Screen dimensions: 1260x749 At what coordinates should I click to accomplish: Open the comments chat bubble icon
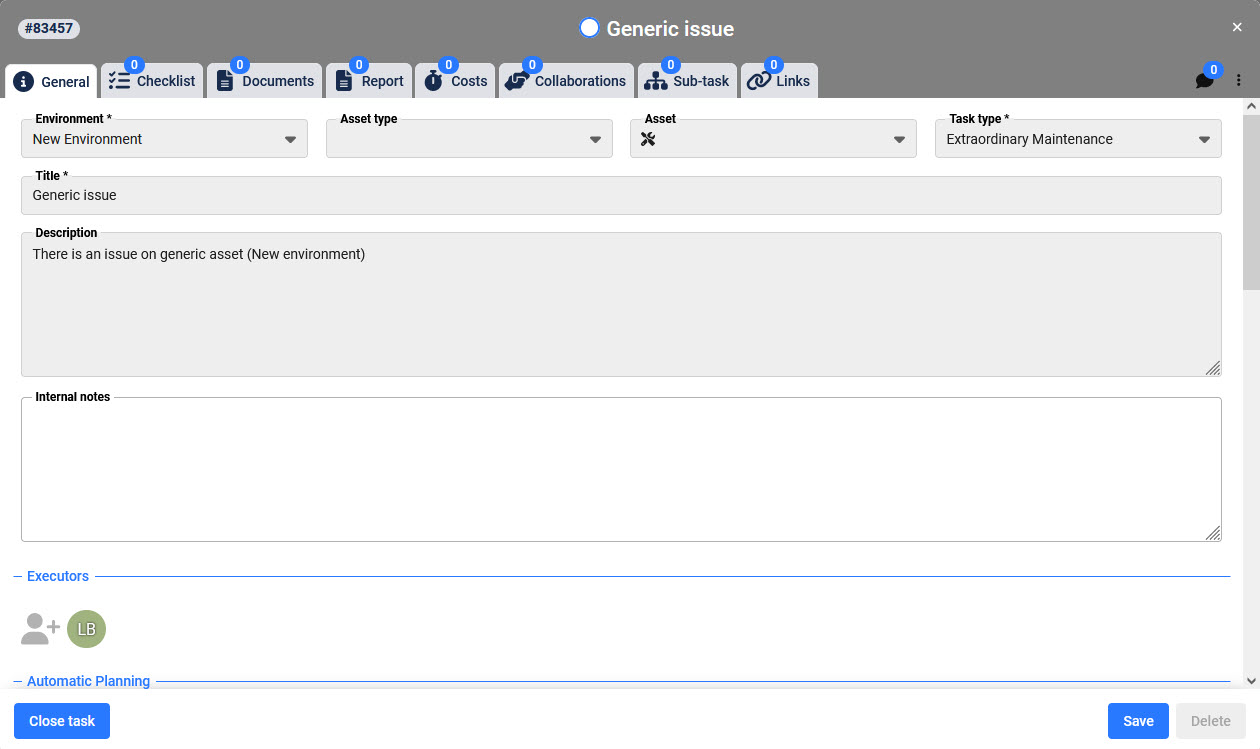click(x=1205, y=81)
